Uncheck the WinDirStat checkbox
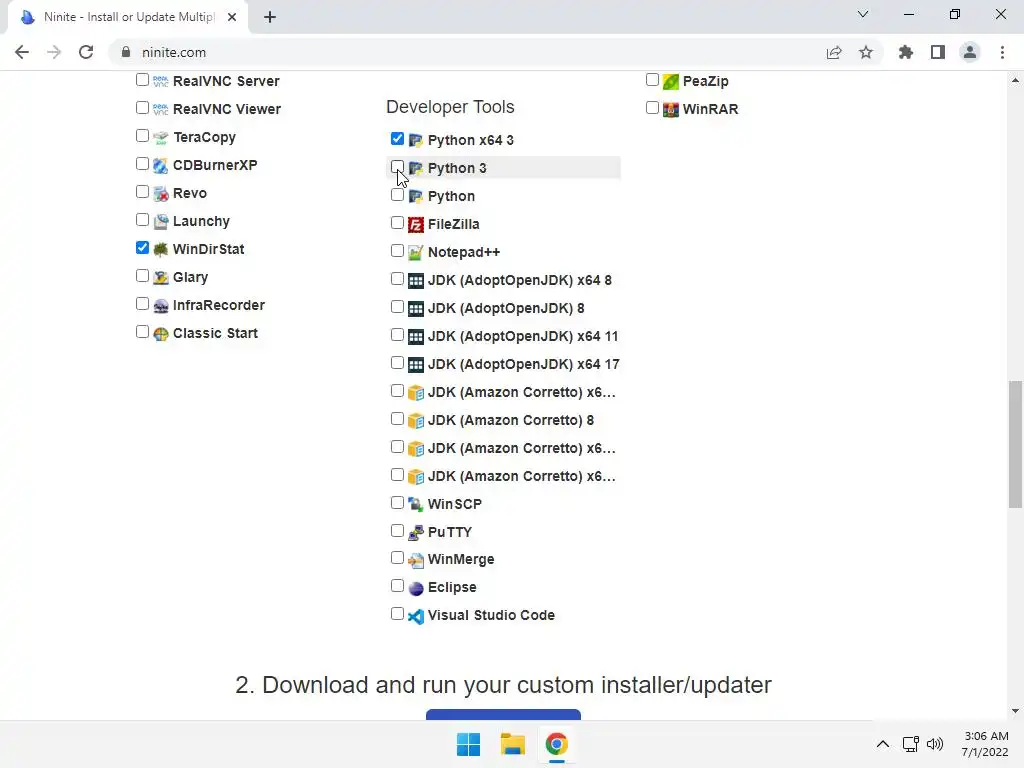This screenshot has height=768, width=1024. (142, 248)
